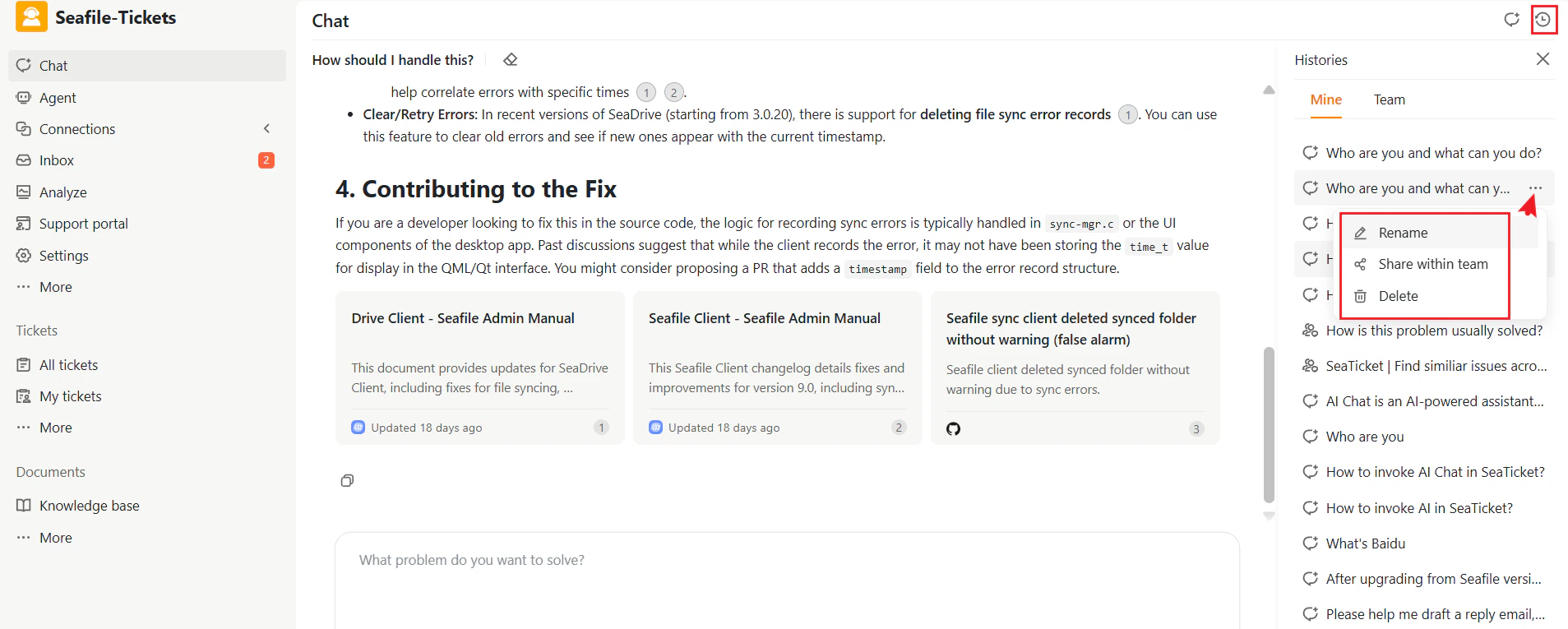The image size is (1568, 629).
Task: Open the 'Drive Client - Seafile Admin Manual' source card
Action: pos(480,368)
